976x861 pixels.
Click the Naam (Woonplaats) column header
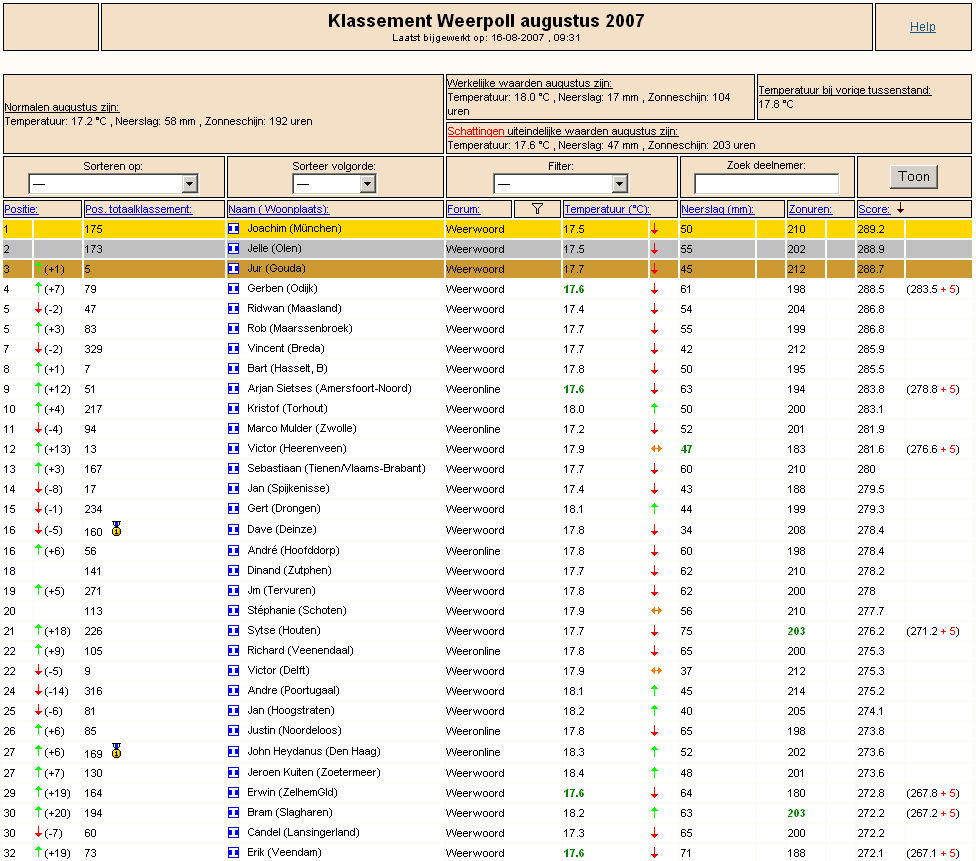coord(278,209)
